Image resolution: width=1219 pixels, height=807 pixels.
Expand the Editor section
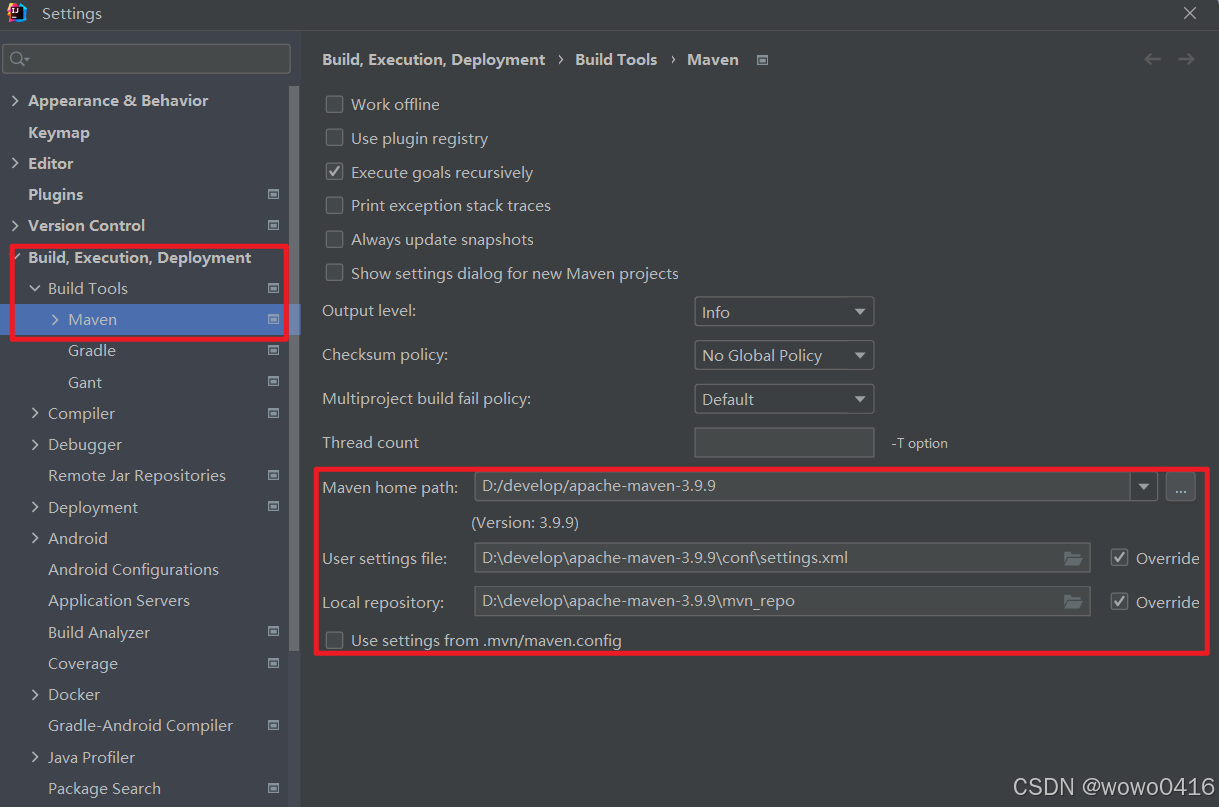pos(15,163)
